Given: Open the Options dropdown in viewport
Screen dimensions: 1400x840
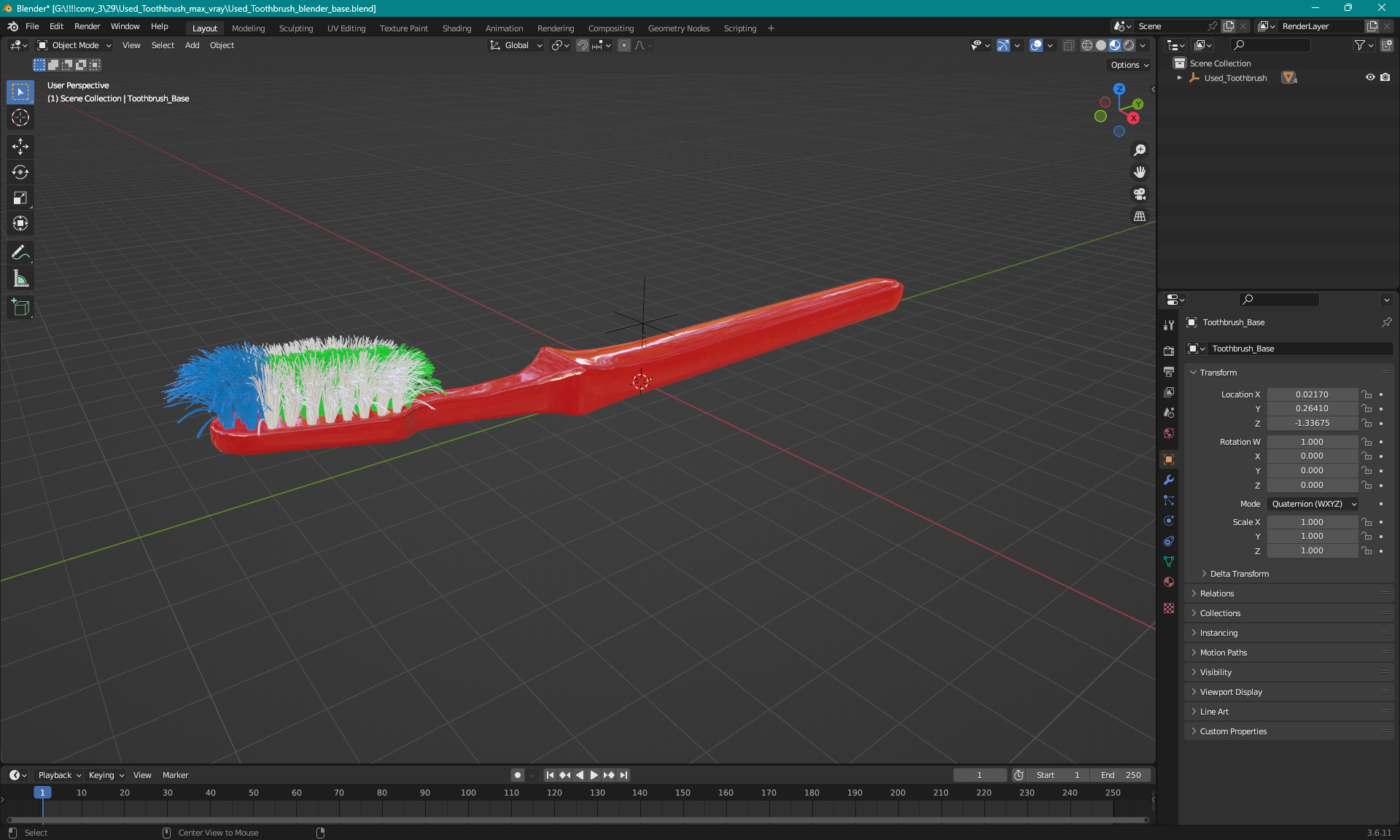Looking at the screenshot, I should point(1129,65).
